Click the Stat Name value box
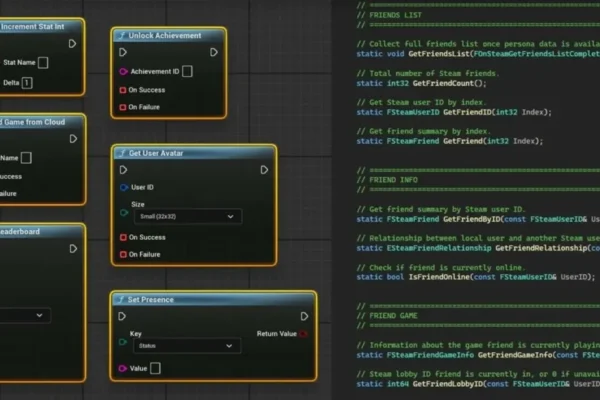The width and height of the screenshot is (600, 400). pyautogui.click(x=43, y=63)
